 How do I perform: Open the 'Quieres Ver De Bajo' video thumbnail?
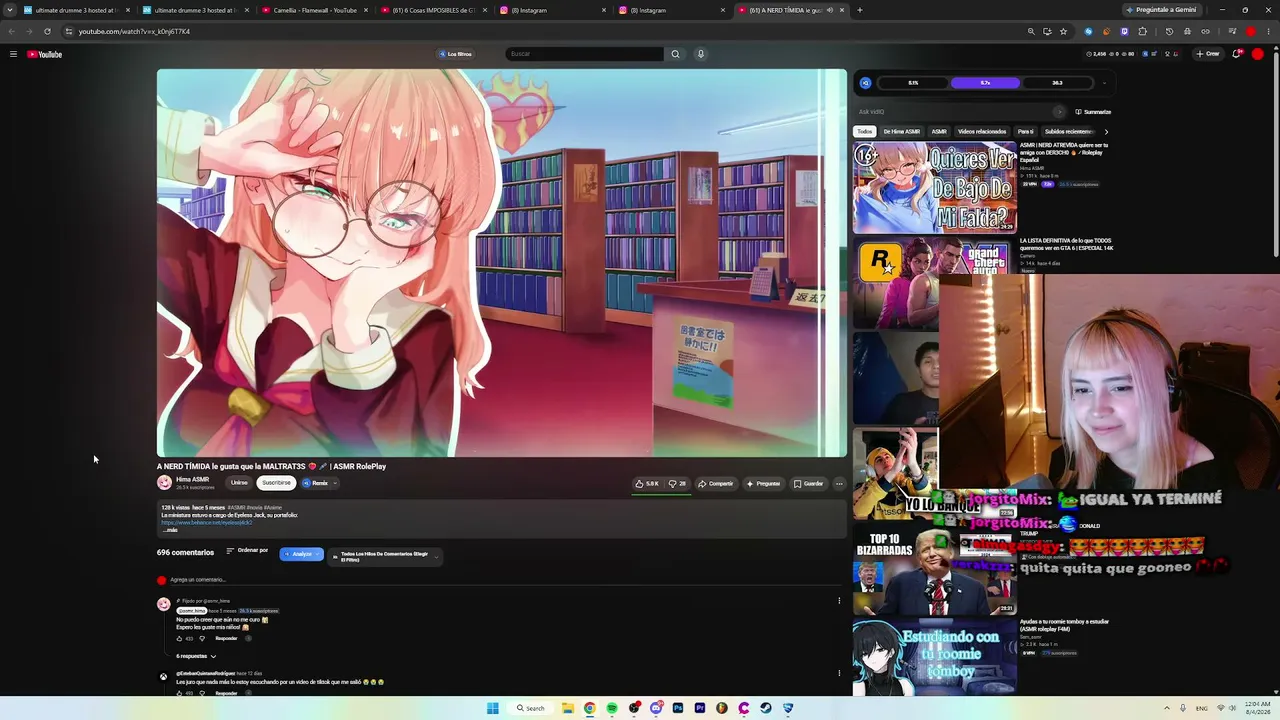pyautogui.click(x=935, y=188)
